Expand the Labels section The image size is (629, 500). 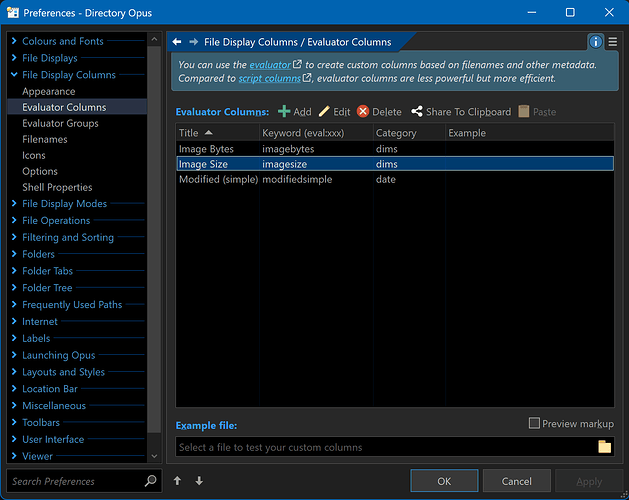coord(14,338)
